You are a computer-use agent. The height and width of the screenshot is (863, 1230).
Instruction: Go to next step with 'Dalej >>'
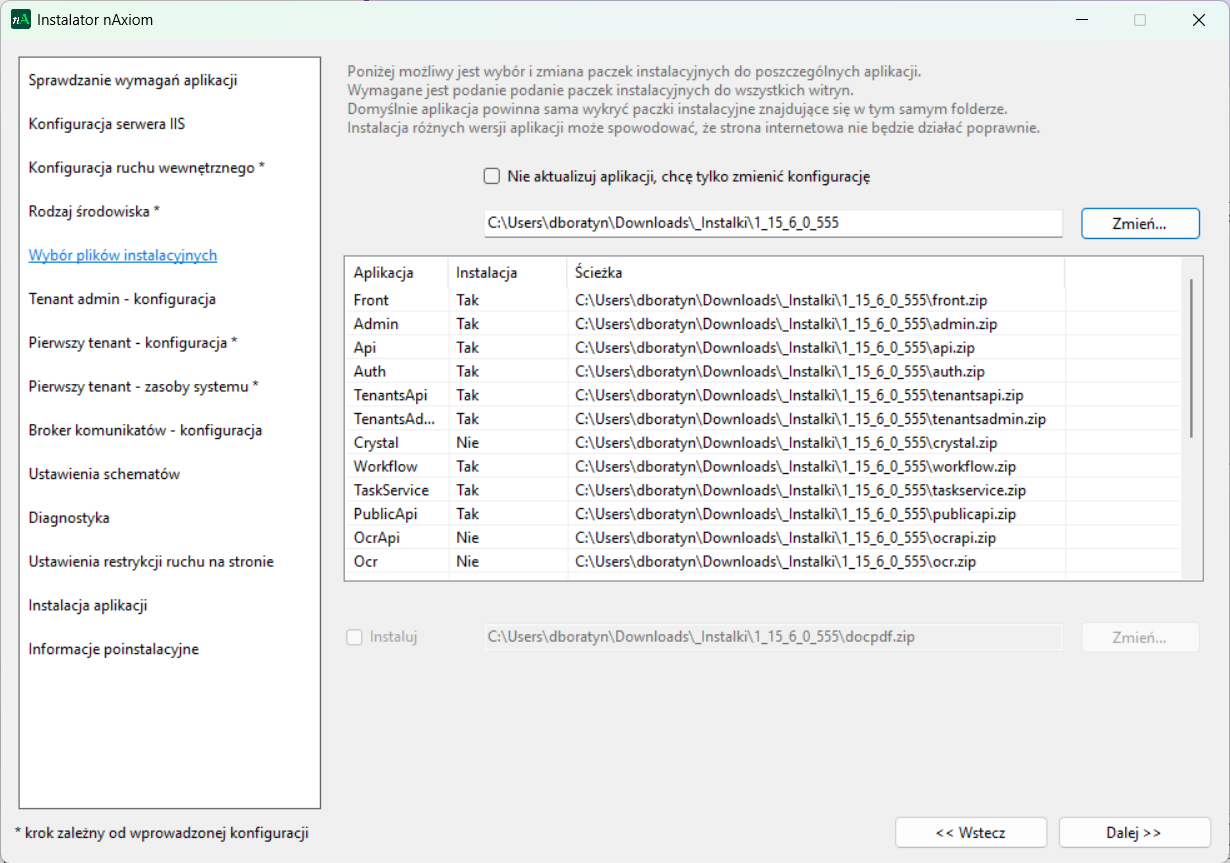point(1133,832)
